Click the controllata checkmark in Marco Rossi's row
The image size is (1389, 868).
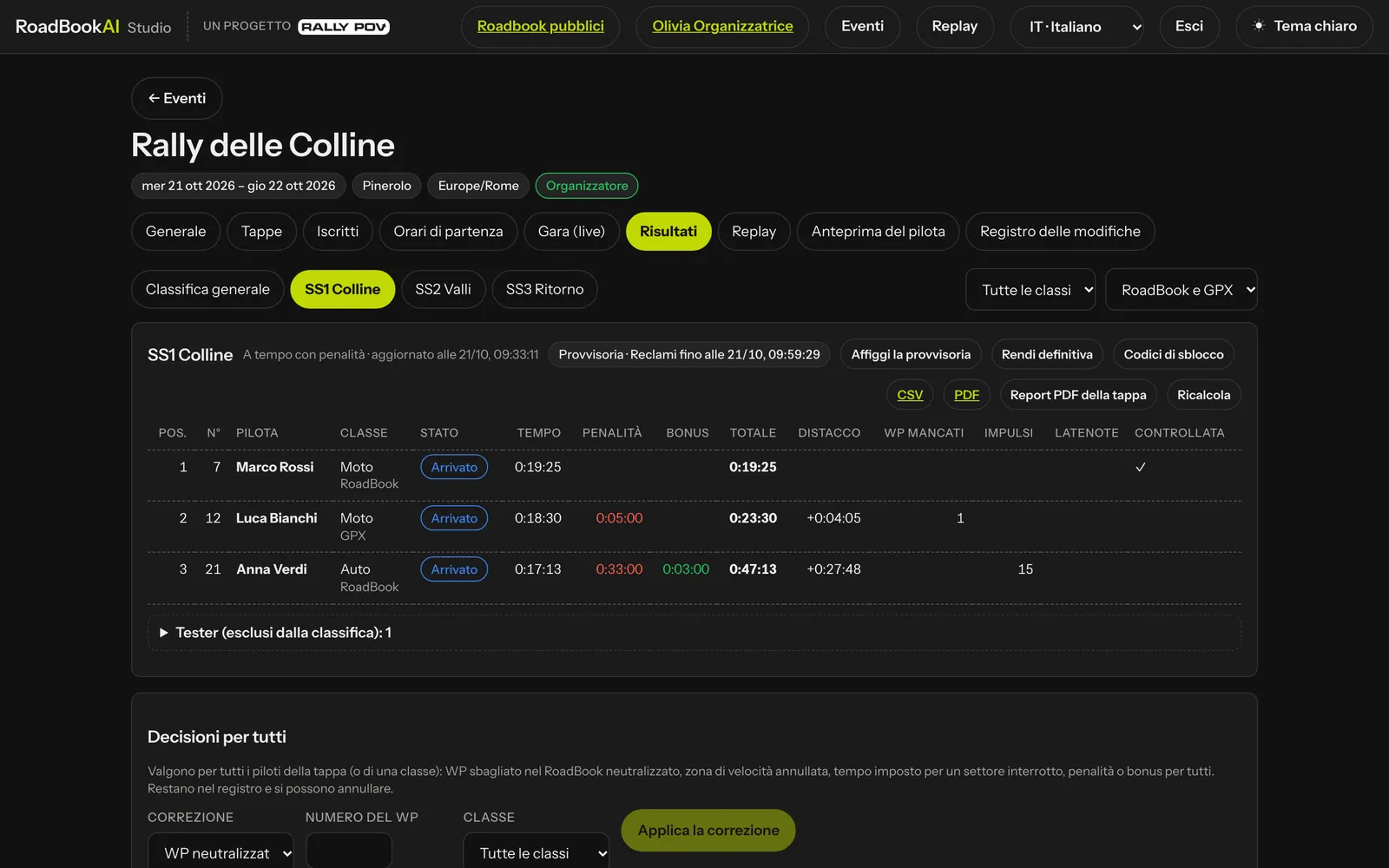coord(1141,467)
